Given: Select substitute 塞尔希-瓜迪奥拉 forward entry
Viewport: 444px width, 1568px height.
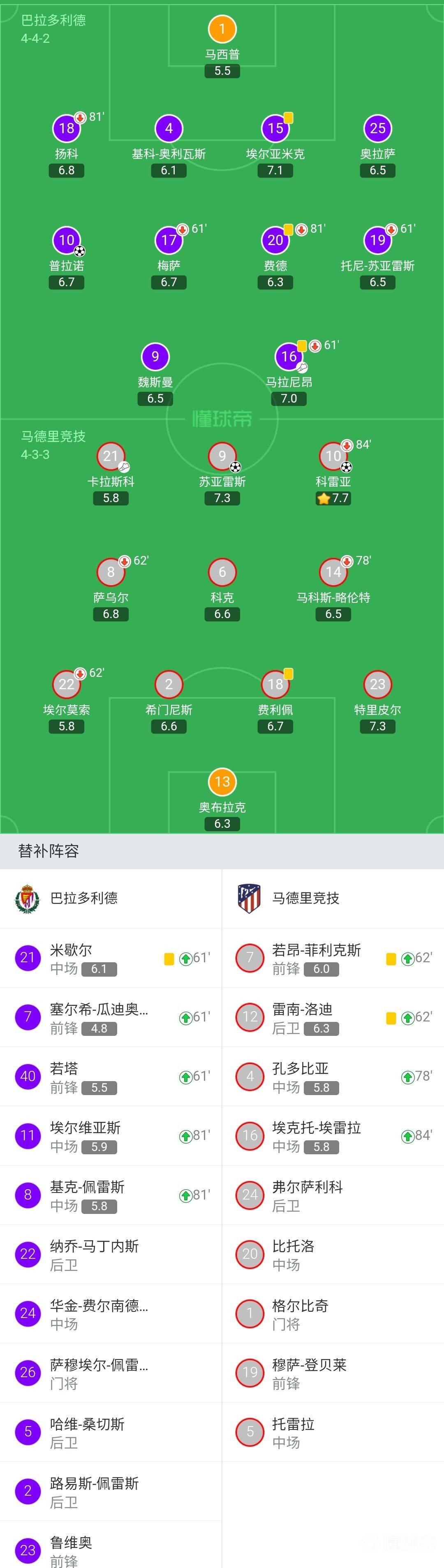Looking at the screenshot, I should click(x=111, y=1017).
